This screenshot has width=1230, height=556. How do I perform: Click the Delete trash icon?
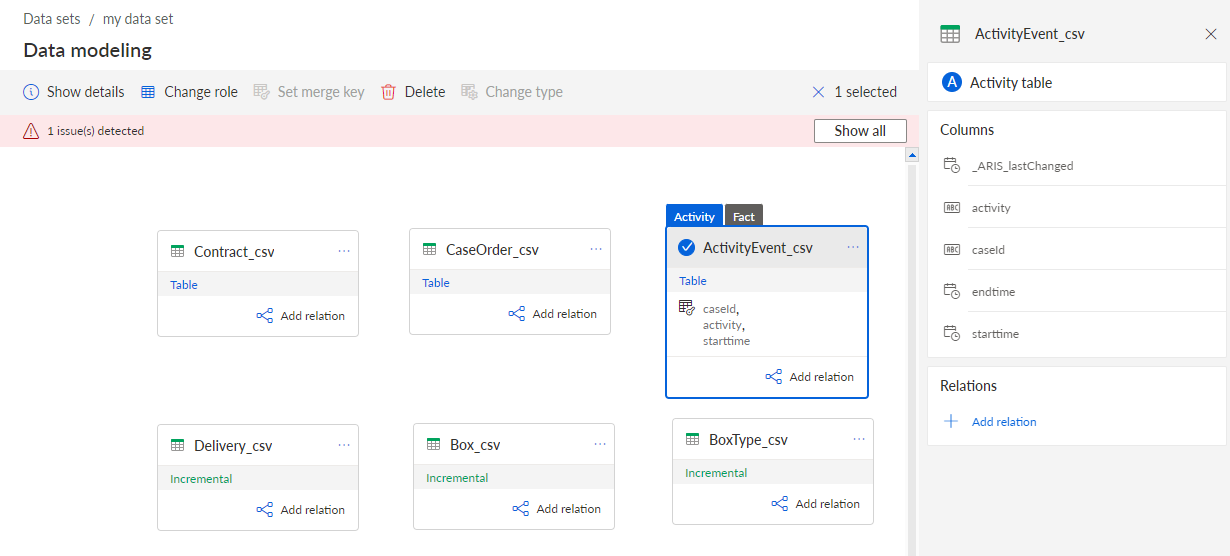pyautogui.click(x=389, y=92)
